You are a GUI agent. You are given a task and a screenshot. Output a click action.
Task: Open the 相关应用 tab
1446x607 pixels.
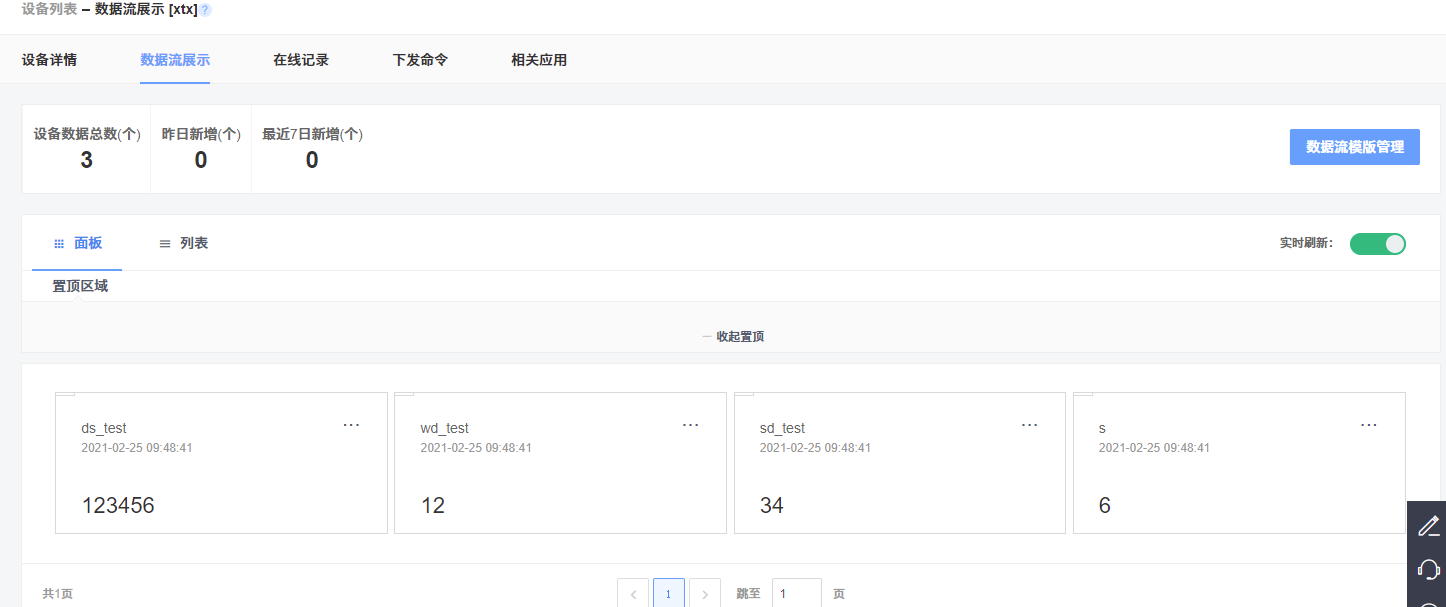[539, 60]
